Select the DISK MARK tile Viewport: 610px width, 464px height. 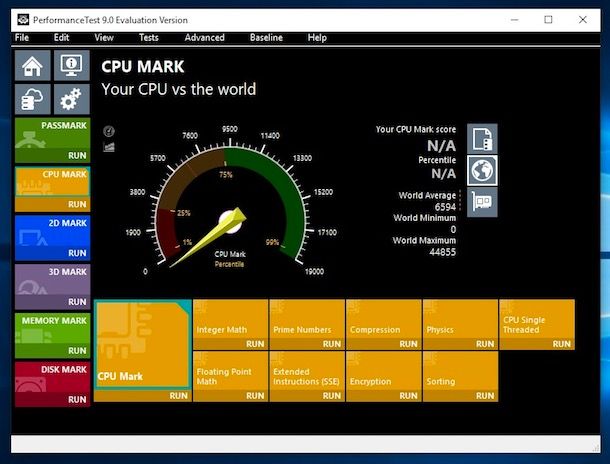[53, 377]
